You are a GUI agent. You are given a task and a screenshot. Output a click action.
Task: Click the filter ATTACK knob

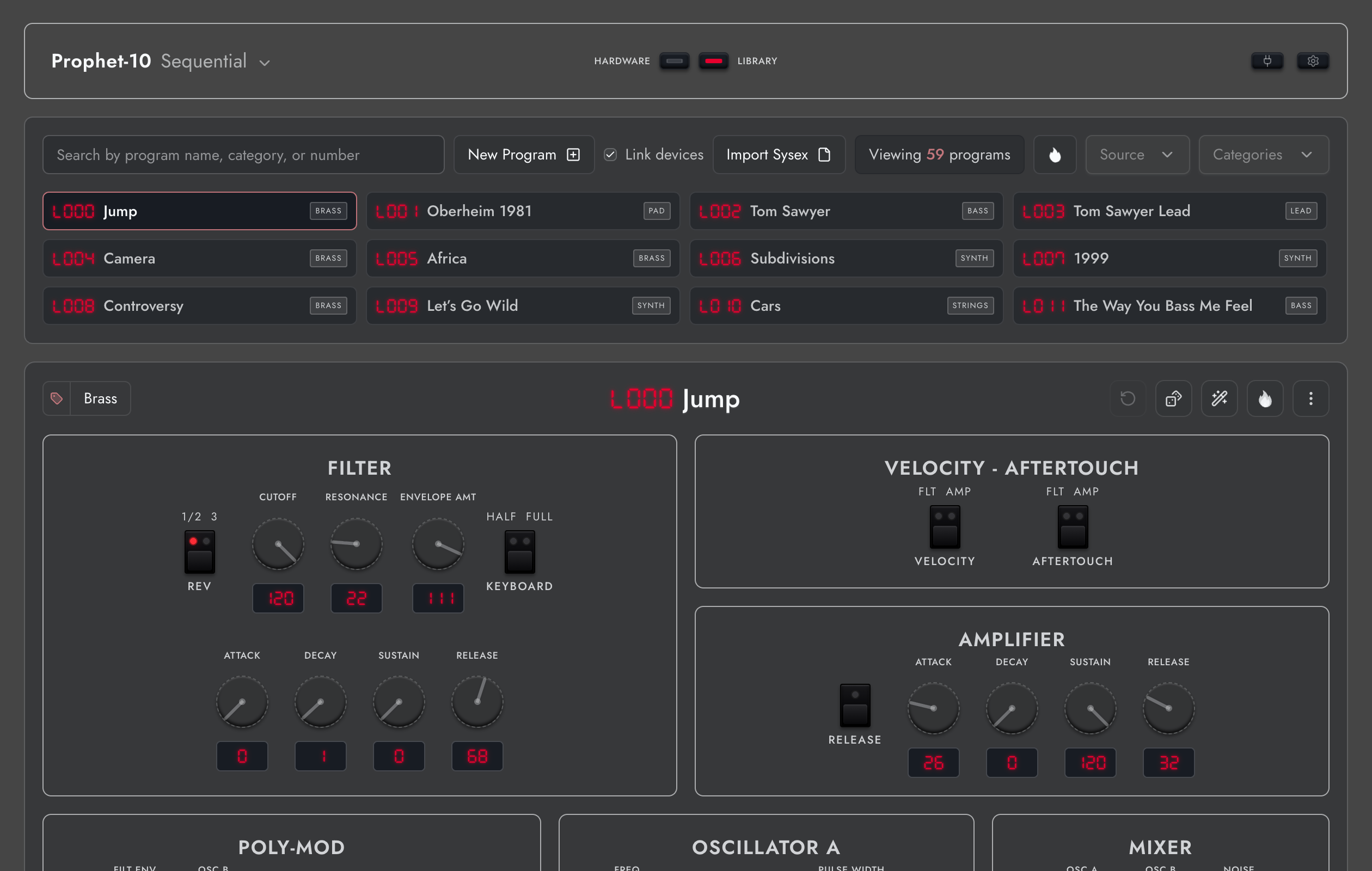coord(242,702)
